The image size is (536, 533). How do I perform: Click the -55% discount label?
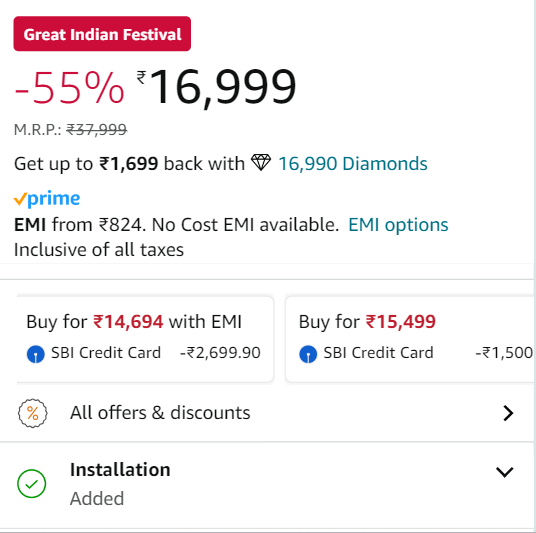tap(69, 88)
